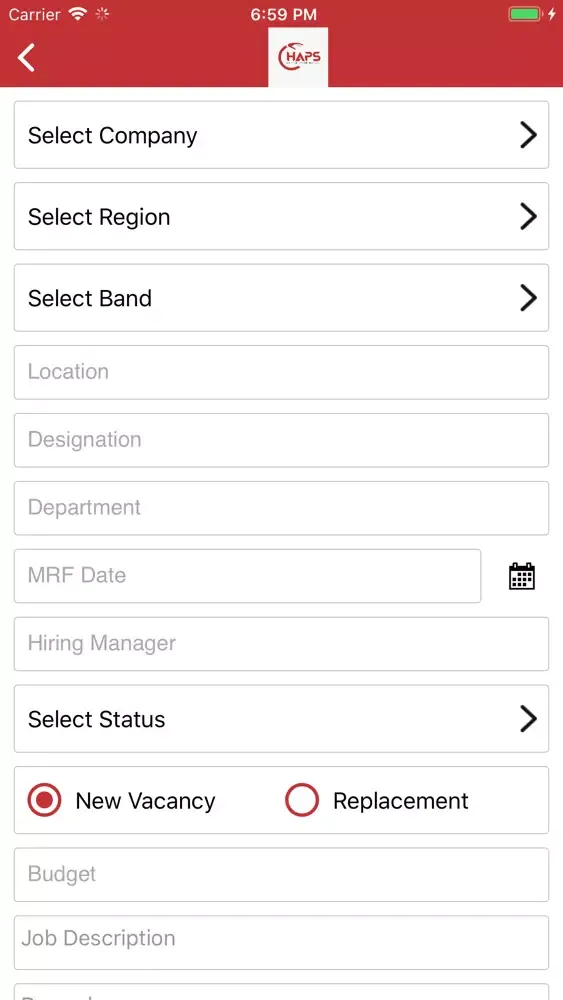Image resolution: width=563 pixels, height=1000 pixels.
Task: Open the Select Band dropdown
Action: pos(281,298)
